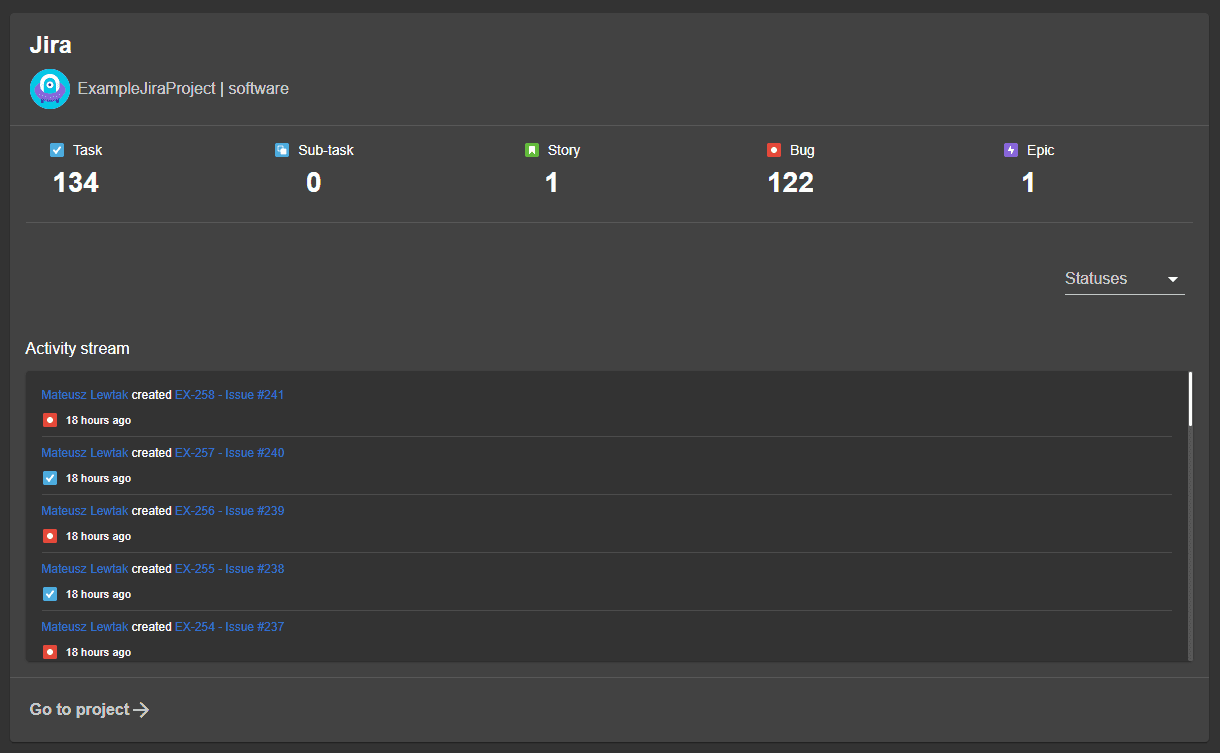Click the Story label

[x=564, y=150]
